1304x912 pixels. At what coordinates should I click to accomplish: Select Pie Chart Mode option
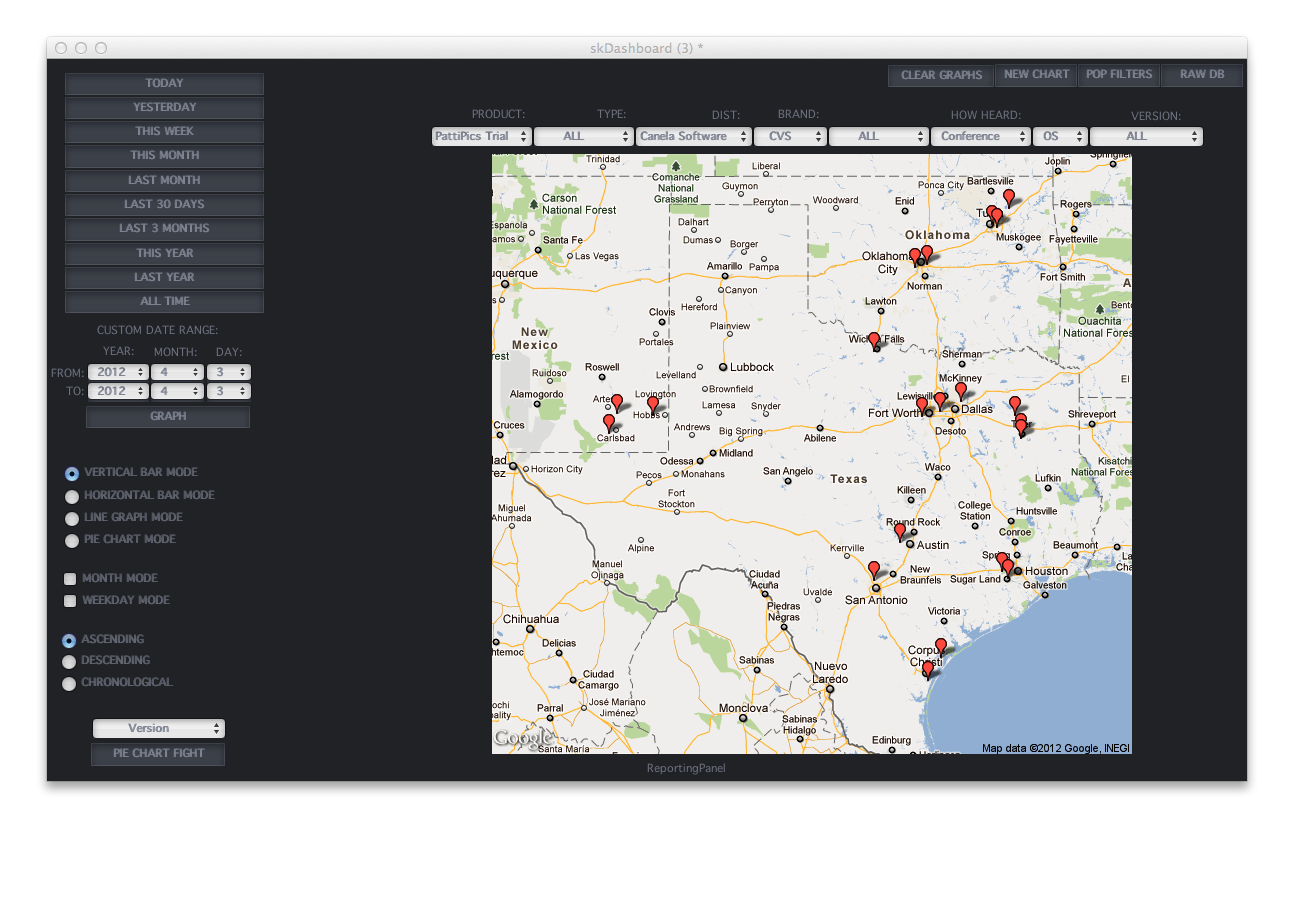pos(72,540)
